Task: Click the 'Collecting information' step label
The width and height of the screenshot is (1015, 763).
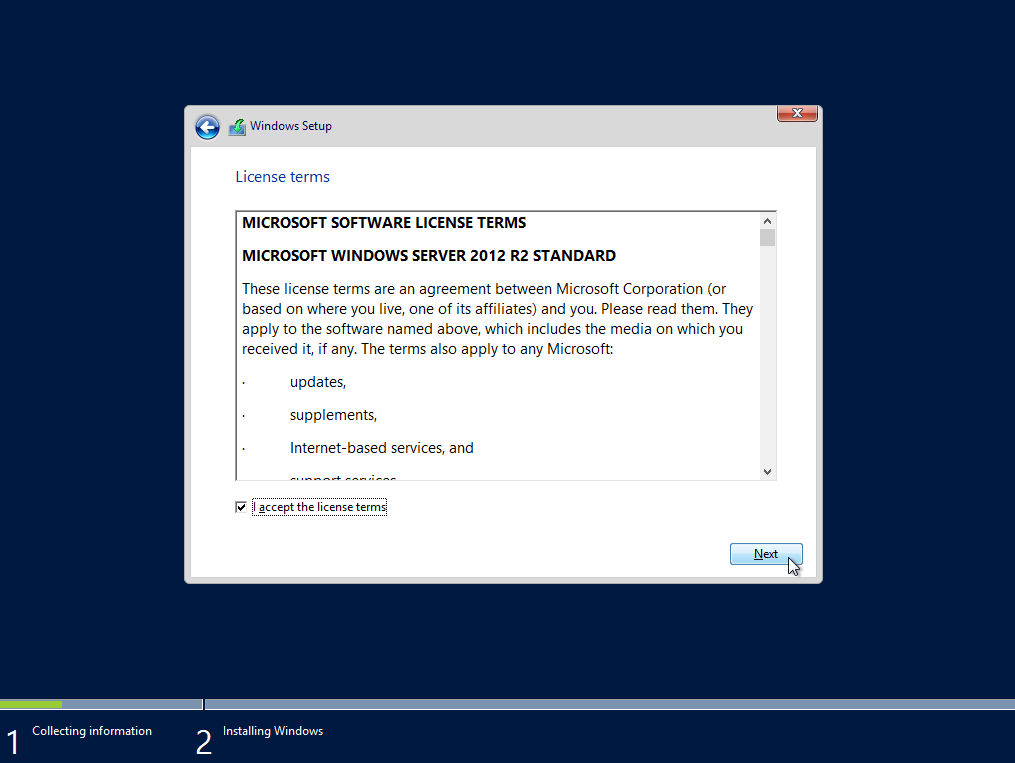Action: pos(92,731)
